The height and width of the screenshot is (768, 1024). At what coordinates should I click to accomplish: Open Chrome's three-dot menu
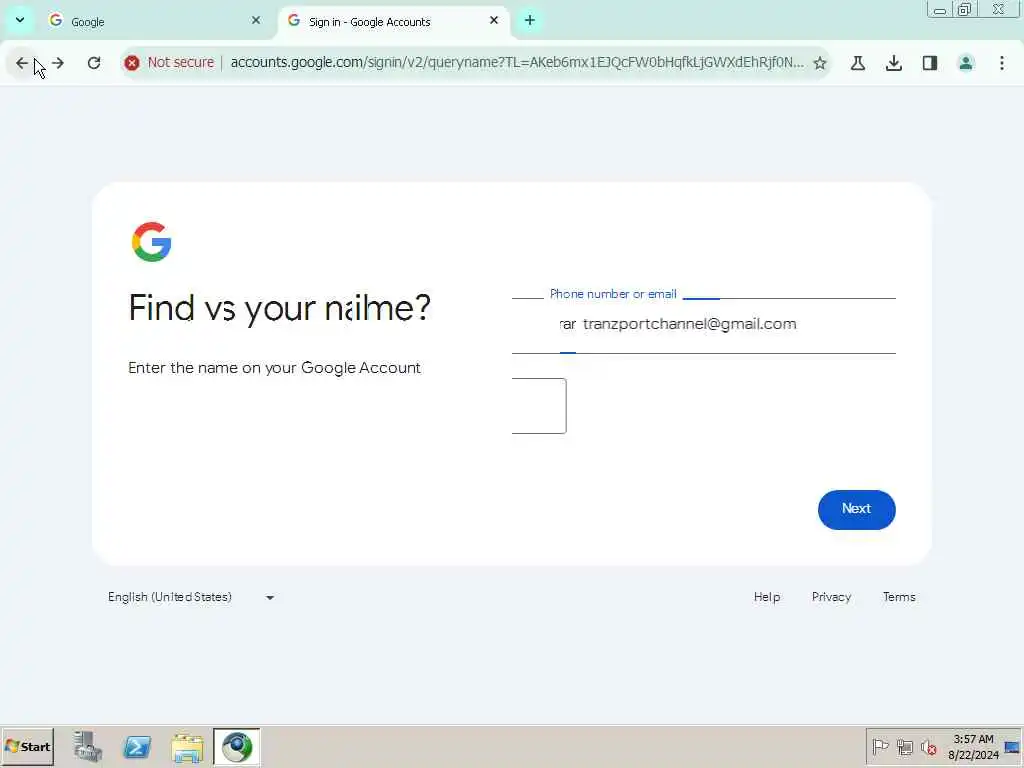[x=1002, y=63]
